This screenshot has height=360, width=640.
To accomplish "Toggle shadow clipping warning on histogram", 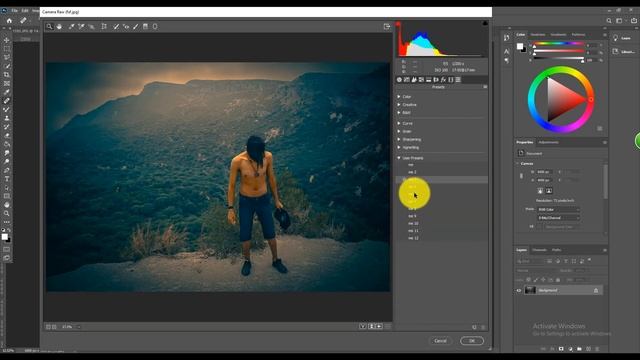I will click(398, 24).
